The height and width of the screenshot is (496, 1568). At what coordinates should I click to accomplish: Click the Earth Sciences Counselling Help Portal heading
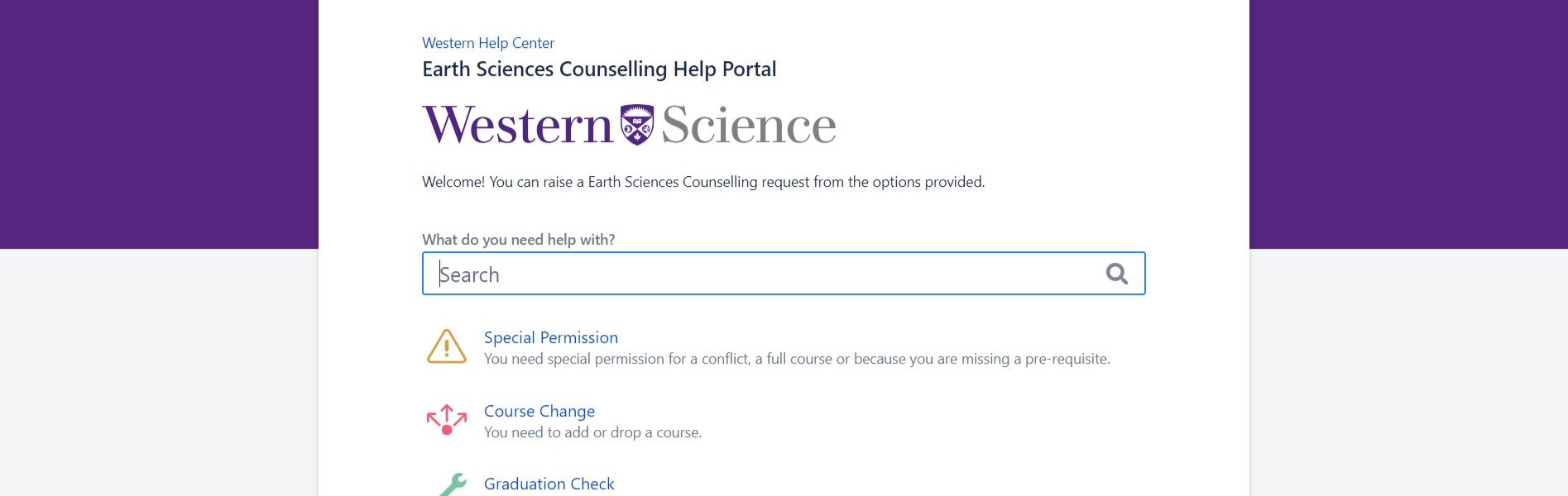pyautogui.click(x=599, y=69)
